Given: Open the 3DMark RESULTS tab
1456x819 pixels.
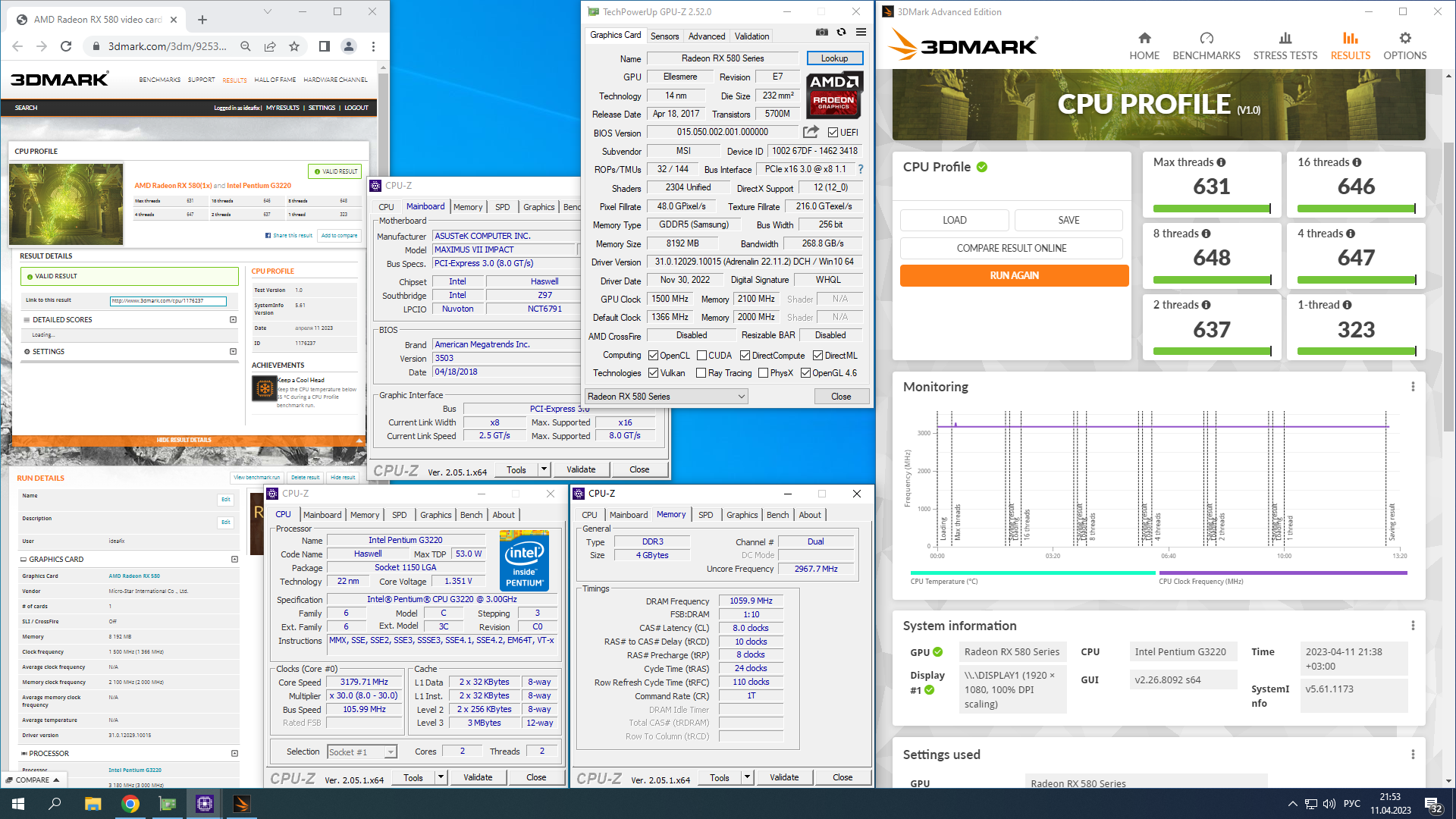Looking at the screenshot, I should (x=1351, y=46).
